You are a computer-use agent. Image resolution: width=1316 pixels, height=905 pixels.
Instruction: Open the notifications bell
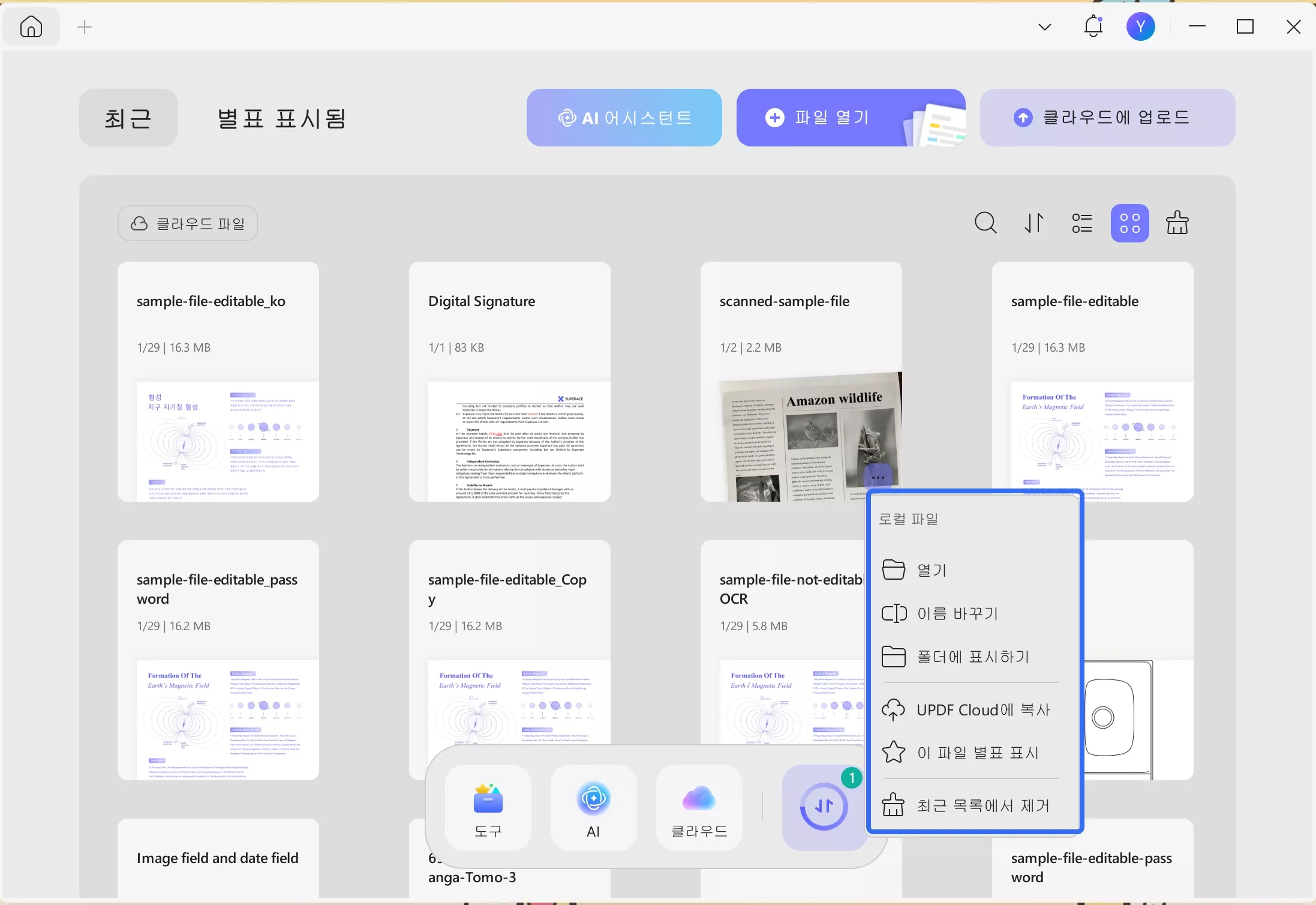(x=1093, y=26)
